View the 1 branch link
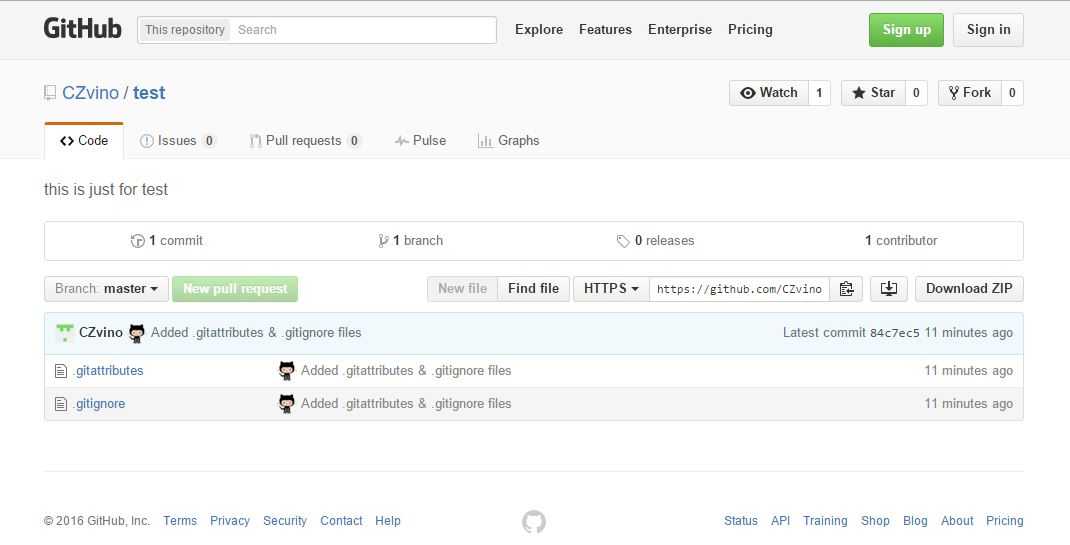The image size is (1070, 545). [411, 241]
